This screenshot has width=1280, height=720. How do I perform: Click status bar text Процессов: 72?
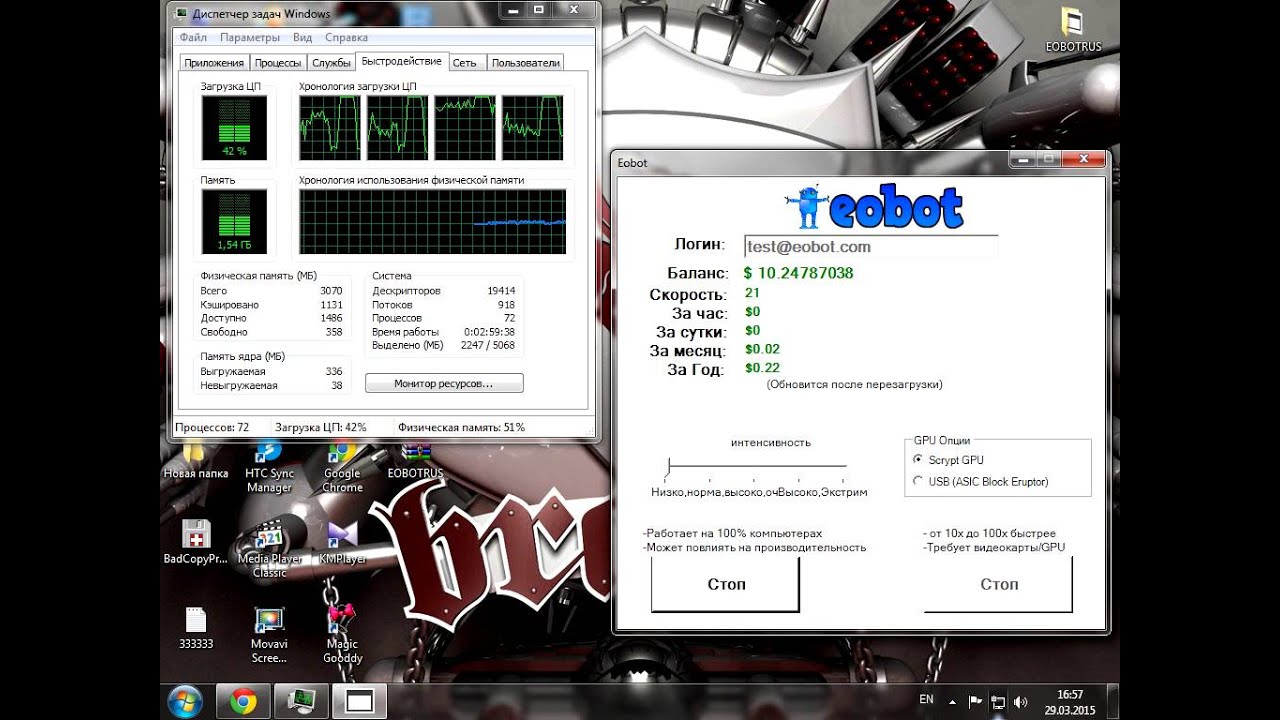click(212, 427)
